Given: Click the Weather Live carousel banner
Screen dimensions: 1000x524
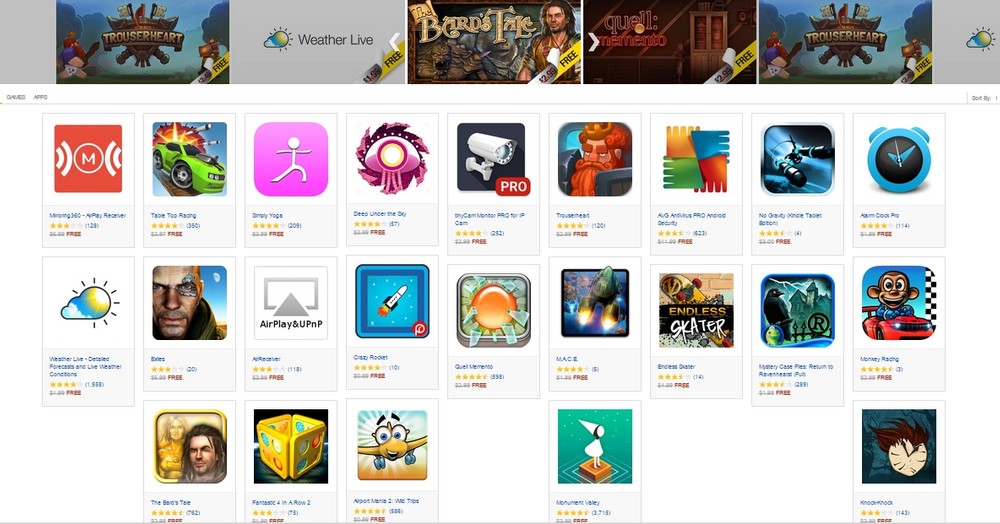Looking at the screenshot, I should coord(318,41).
